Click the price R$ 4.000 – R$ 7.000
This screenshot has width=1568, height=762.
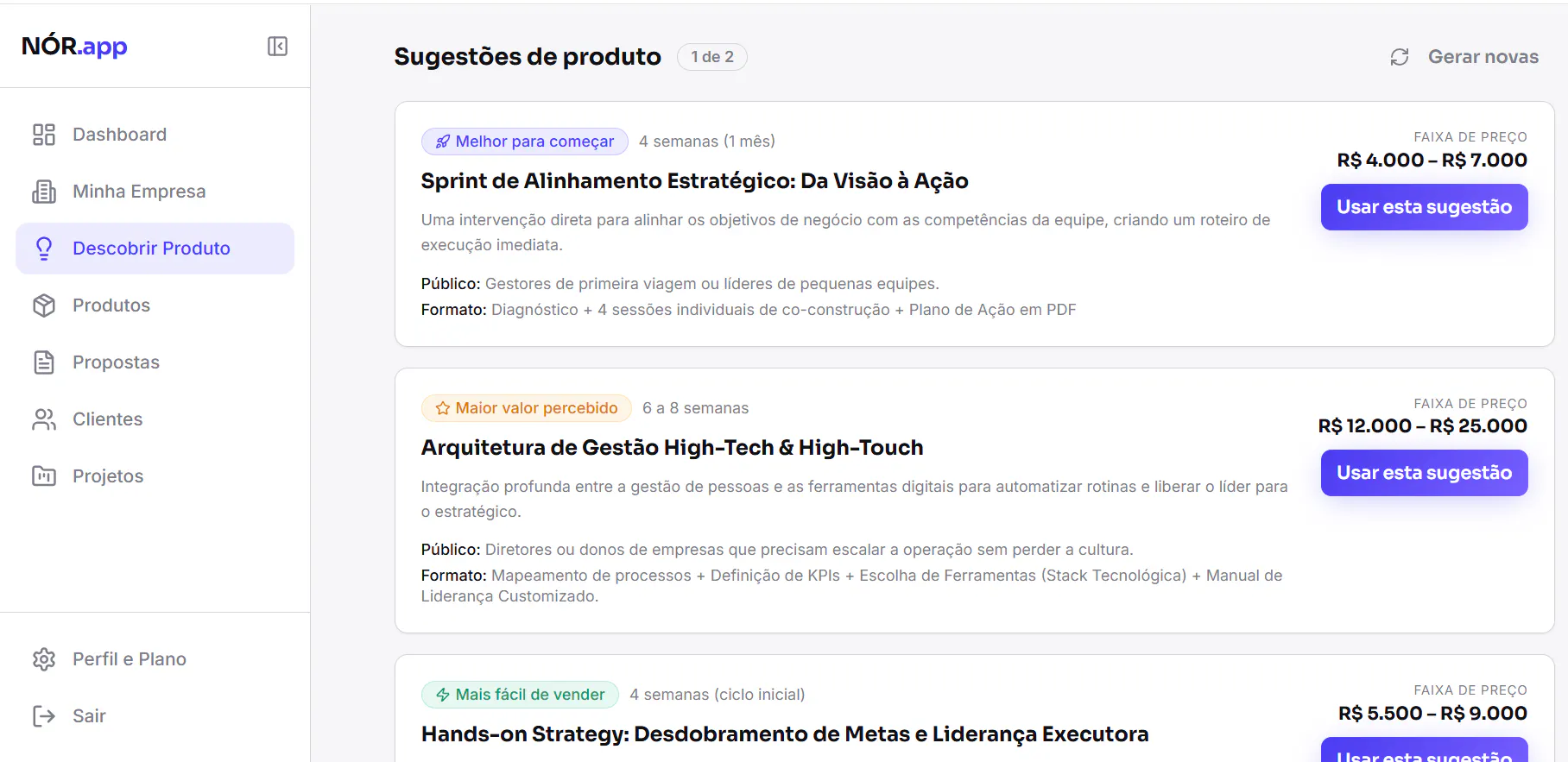[1432, 161]
